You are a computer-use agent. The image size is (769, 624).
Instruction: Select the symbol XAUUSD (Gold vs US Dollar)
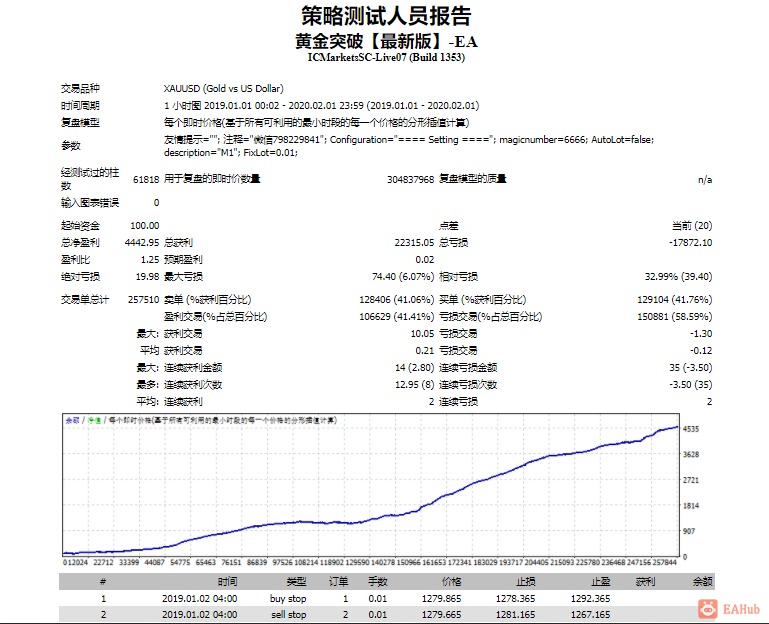(224, 89)
